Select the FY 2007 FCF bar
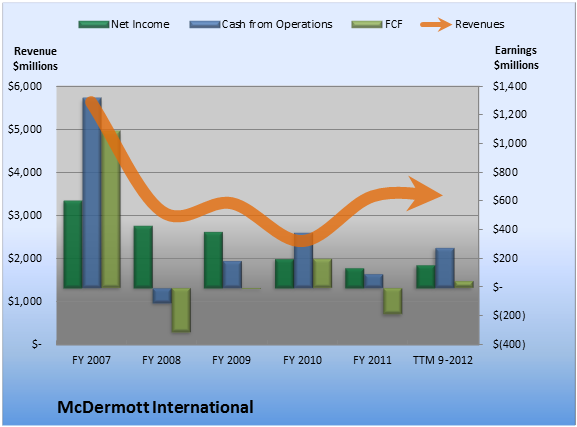577x427 pixels. pyautogui.click(x=111, y=209)
